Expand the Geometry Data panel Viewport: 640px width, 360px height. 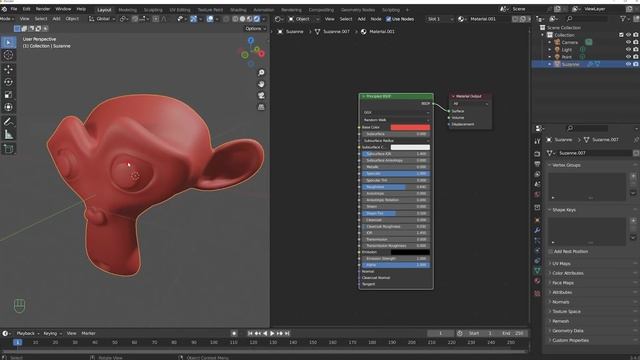[x=567, y=331]
